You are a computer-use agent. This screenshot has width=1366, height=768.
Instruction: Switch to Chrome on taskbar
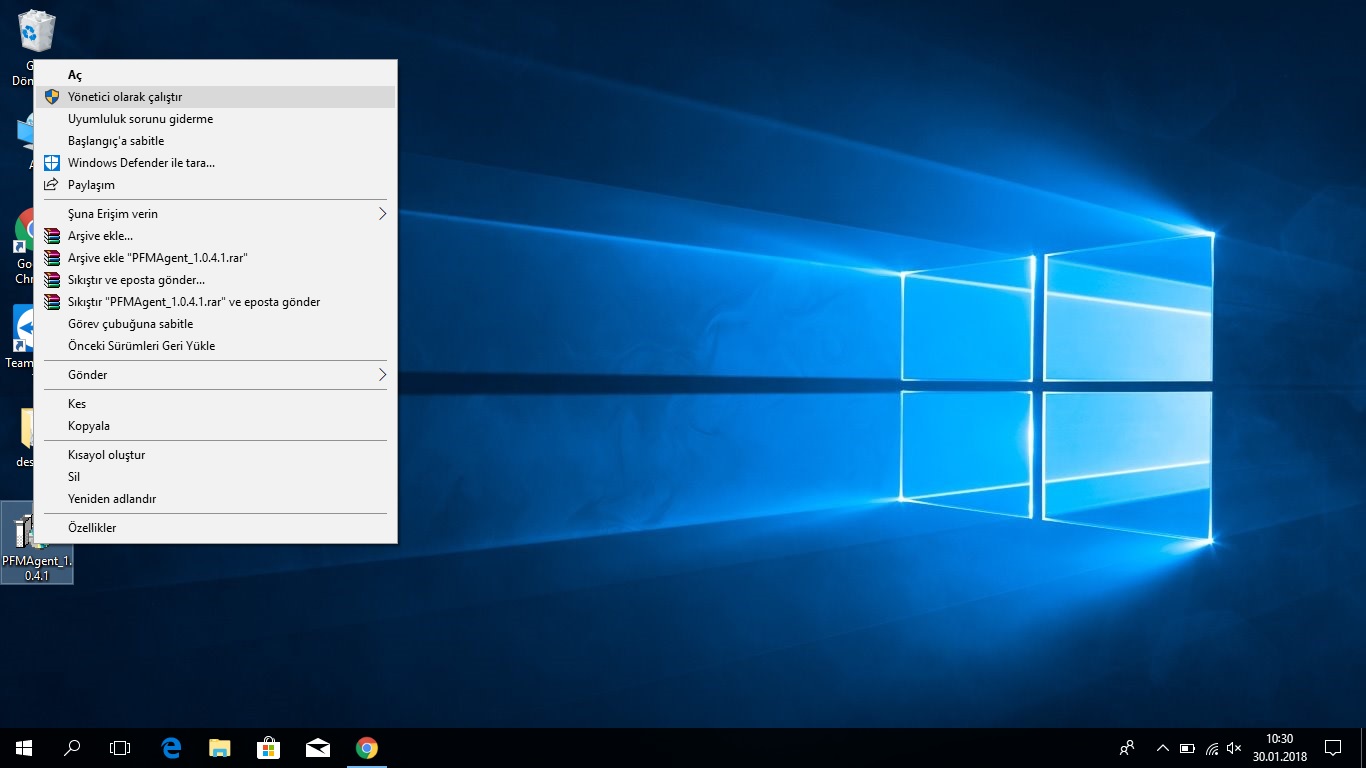[x=367, y=748]
